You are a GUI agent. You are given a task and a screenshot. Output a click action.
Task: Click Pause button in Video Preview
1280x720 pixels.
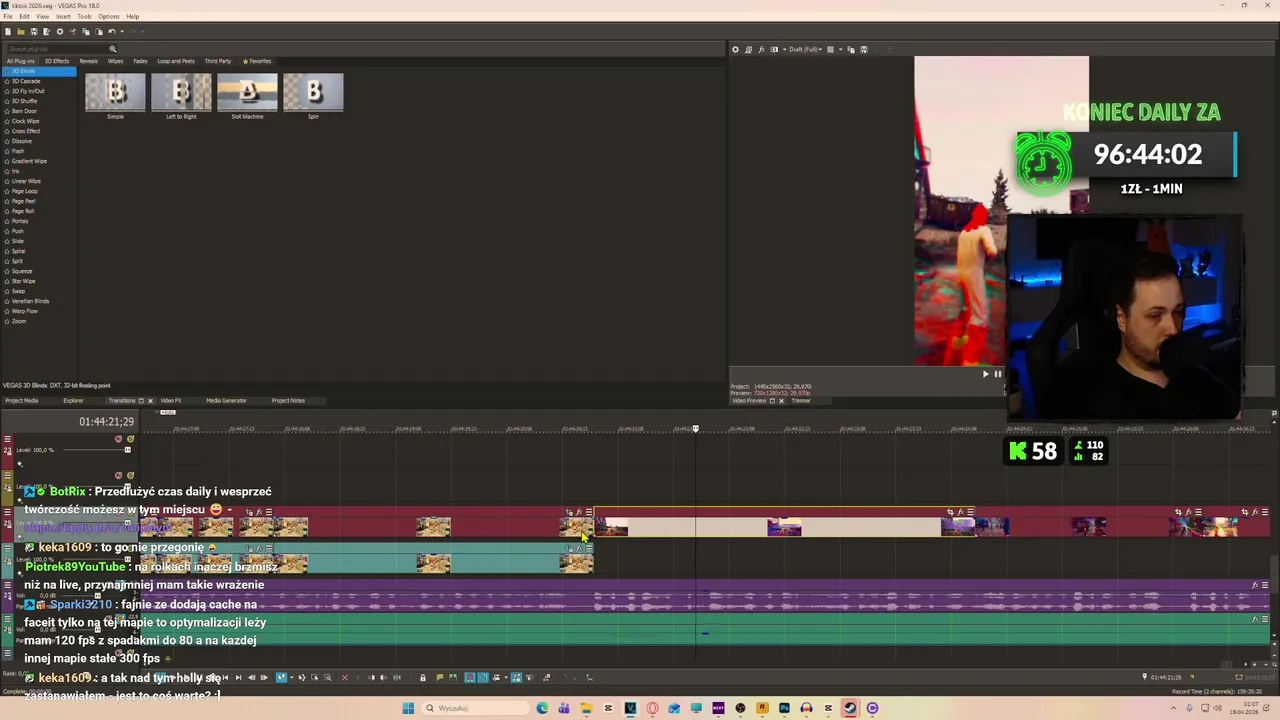(x=997, y=374)
